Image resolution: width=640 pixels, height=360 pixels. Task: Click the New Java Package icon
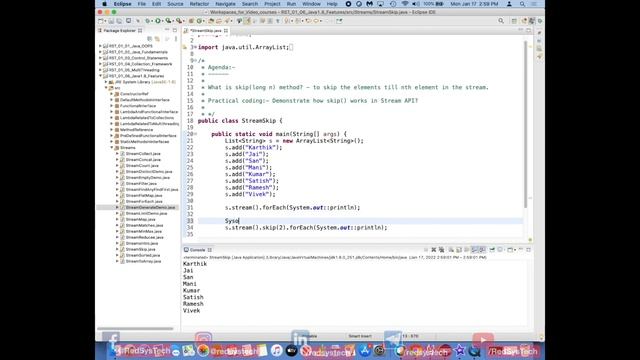click(x=191, y=21)
